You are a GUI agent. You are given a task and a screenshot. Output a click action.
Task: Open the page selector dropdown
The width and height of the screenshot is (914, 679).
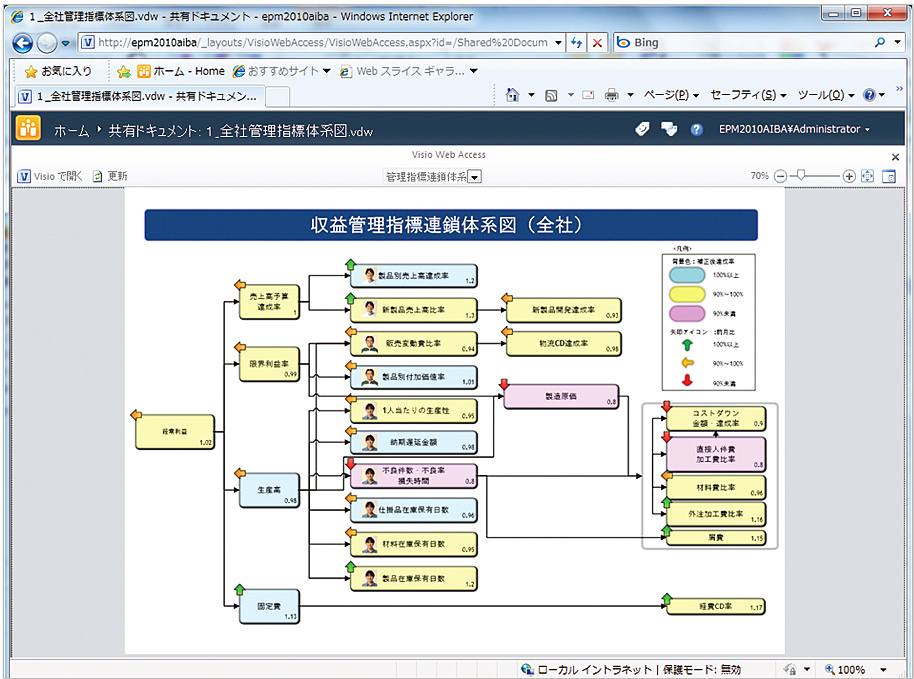(474, 177)
